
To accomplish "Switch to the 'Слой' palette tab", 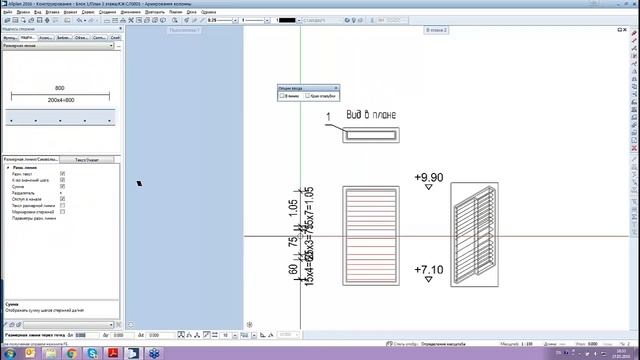I will point(116,38).
